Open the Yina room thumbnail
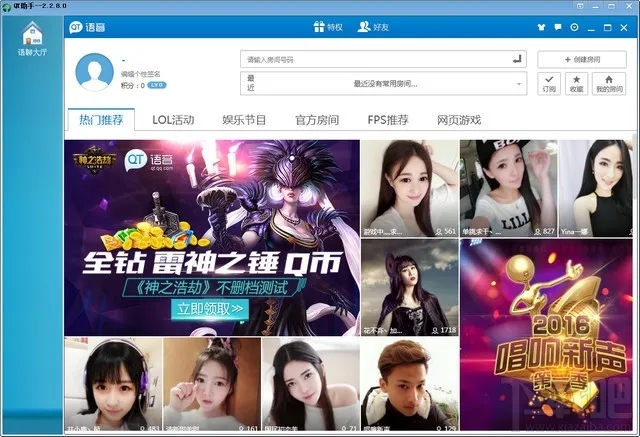The height and width of the screenshot is (437, 640). (596, 188)
